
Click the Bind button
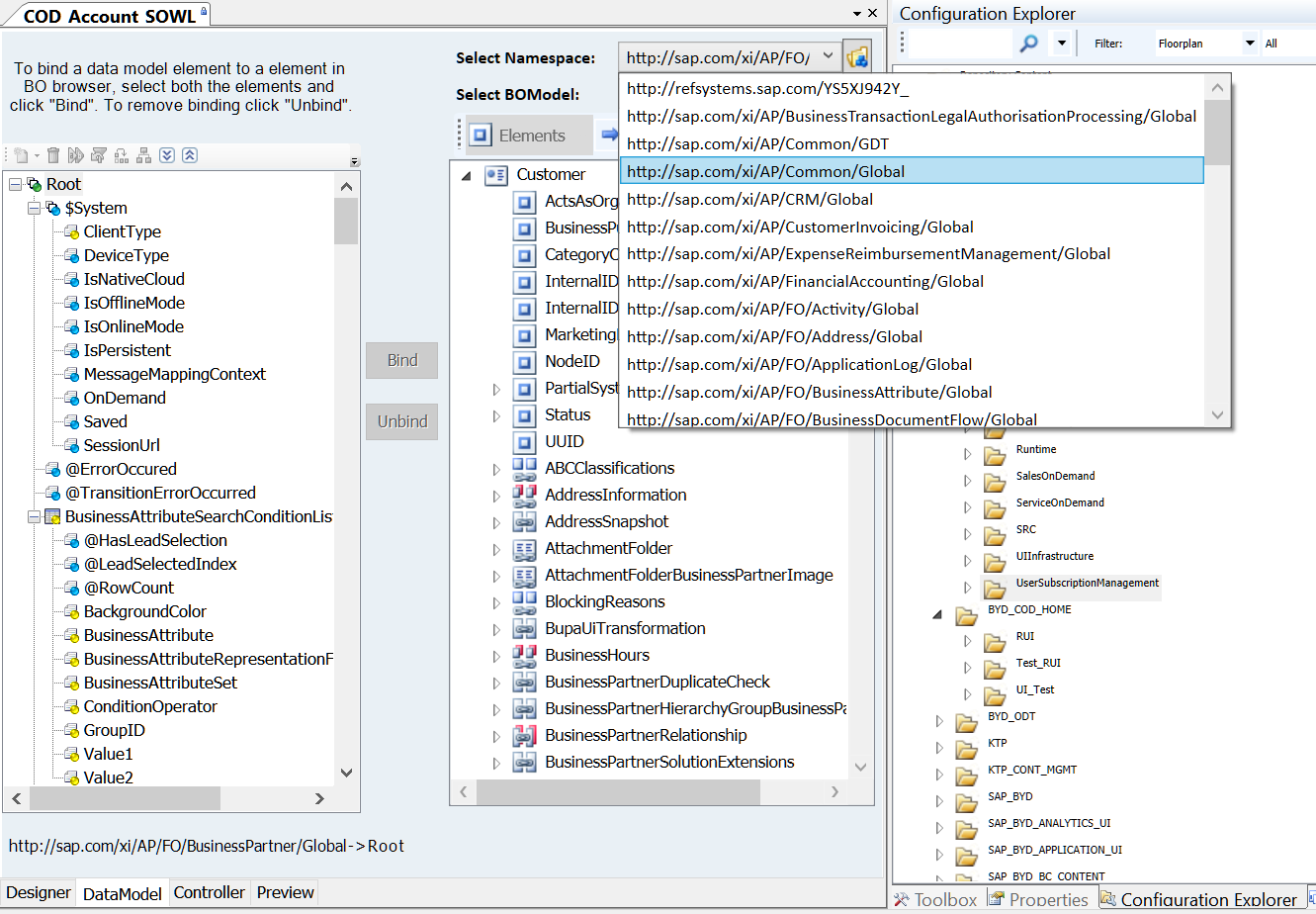coord(401,360)
